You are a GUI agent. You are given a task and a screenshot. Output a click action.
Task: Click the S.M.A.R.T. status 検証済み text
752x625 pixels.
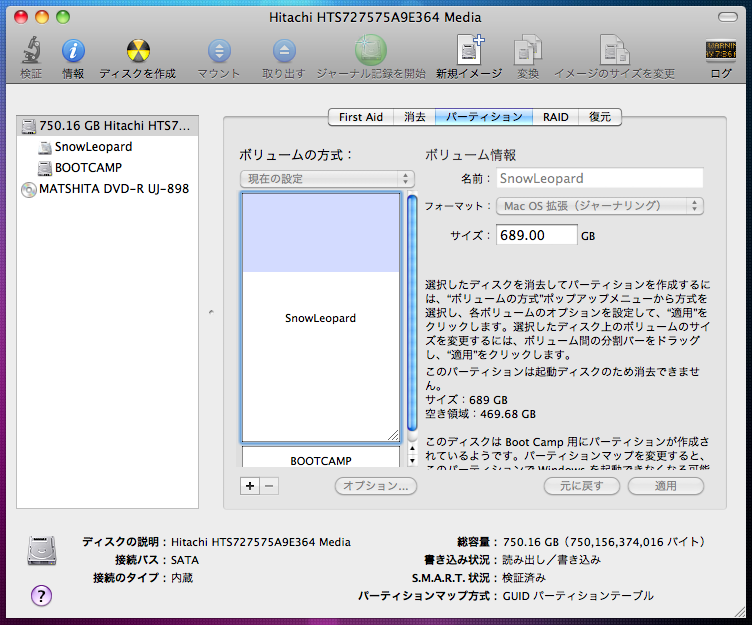click(x=524, y=578)
